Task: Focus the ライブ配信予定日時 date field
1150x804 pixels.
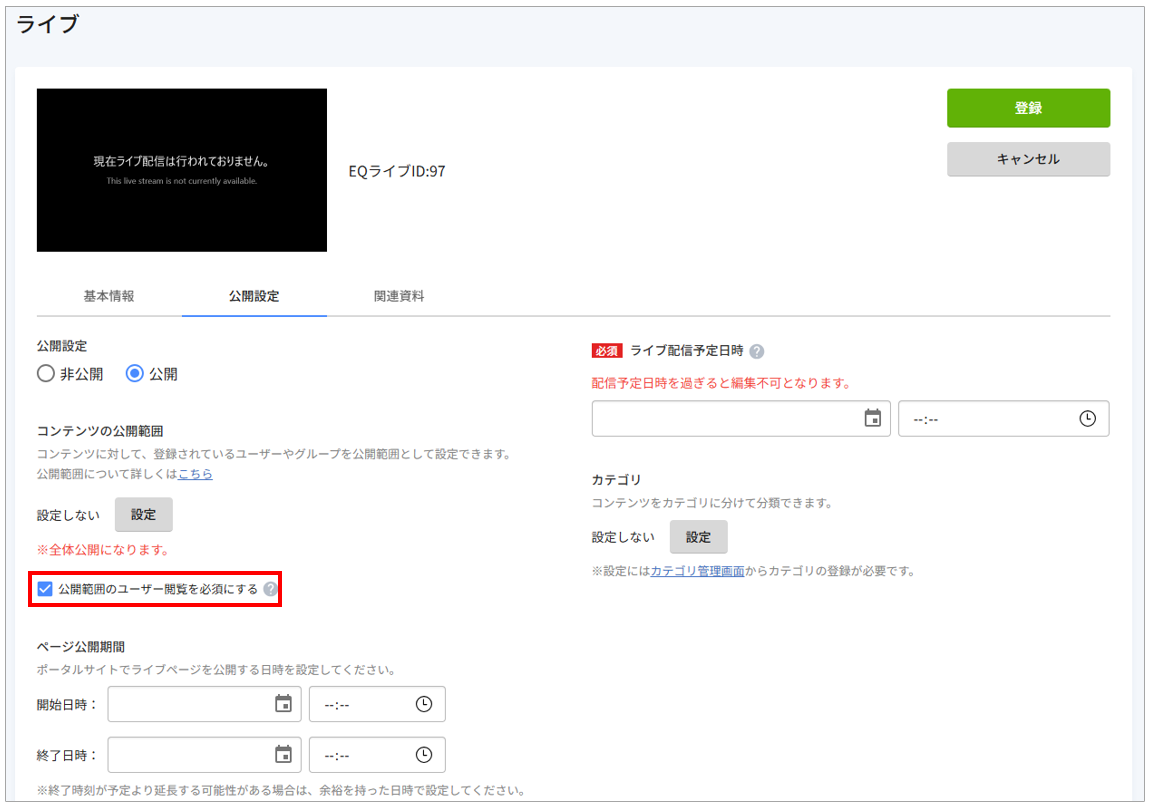Action: 741,418
